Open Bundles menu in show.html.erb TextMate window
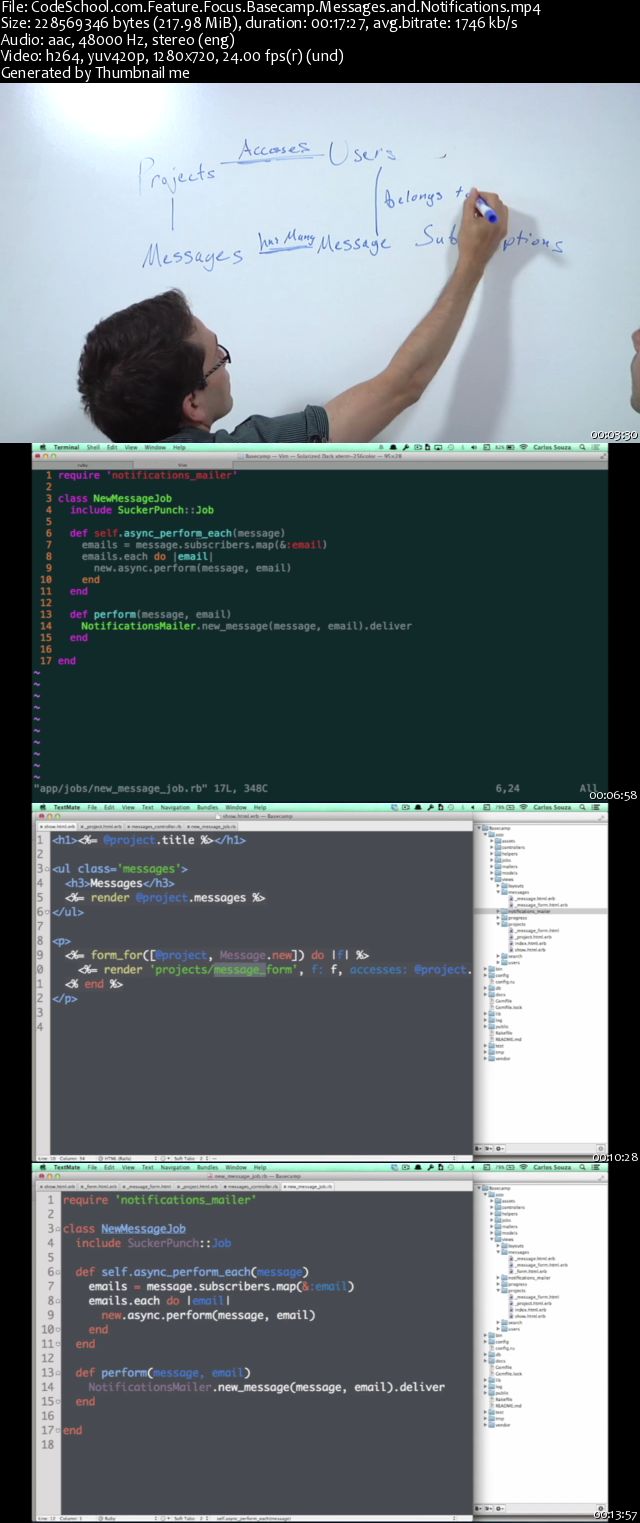 click(207, 807)
